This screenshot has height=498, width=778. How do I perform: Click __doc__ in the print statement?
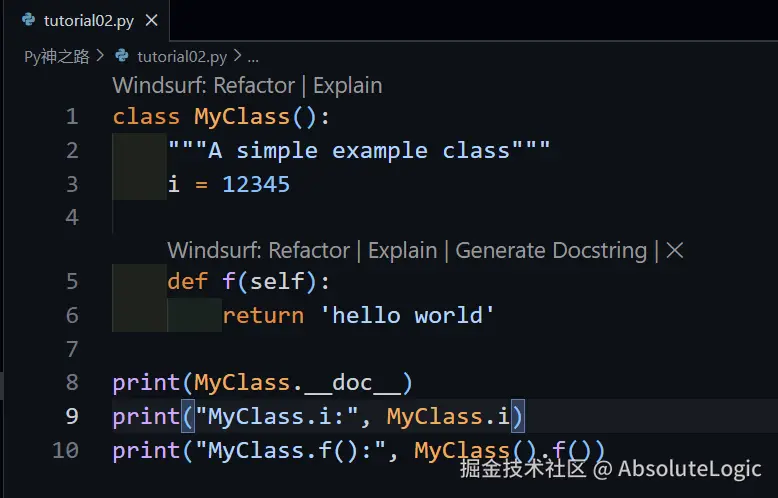tap(352, 383)
